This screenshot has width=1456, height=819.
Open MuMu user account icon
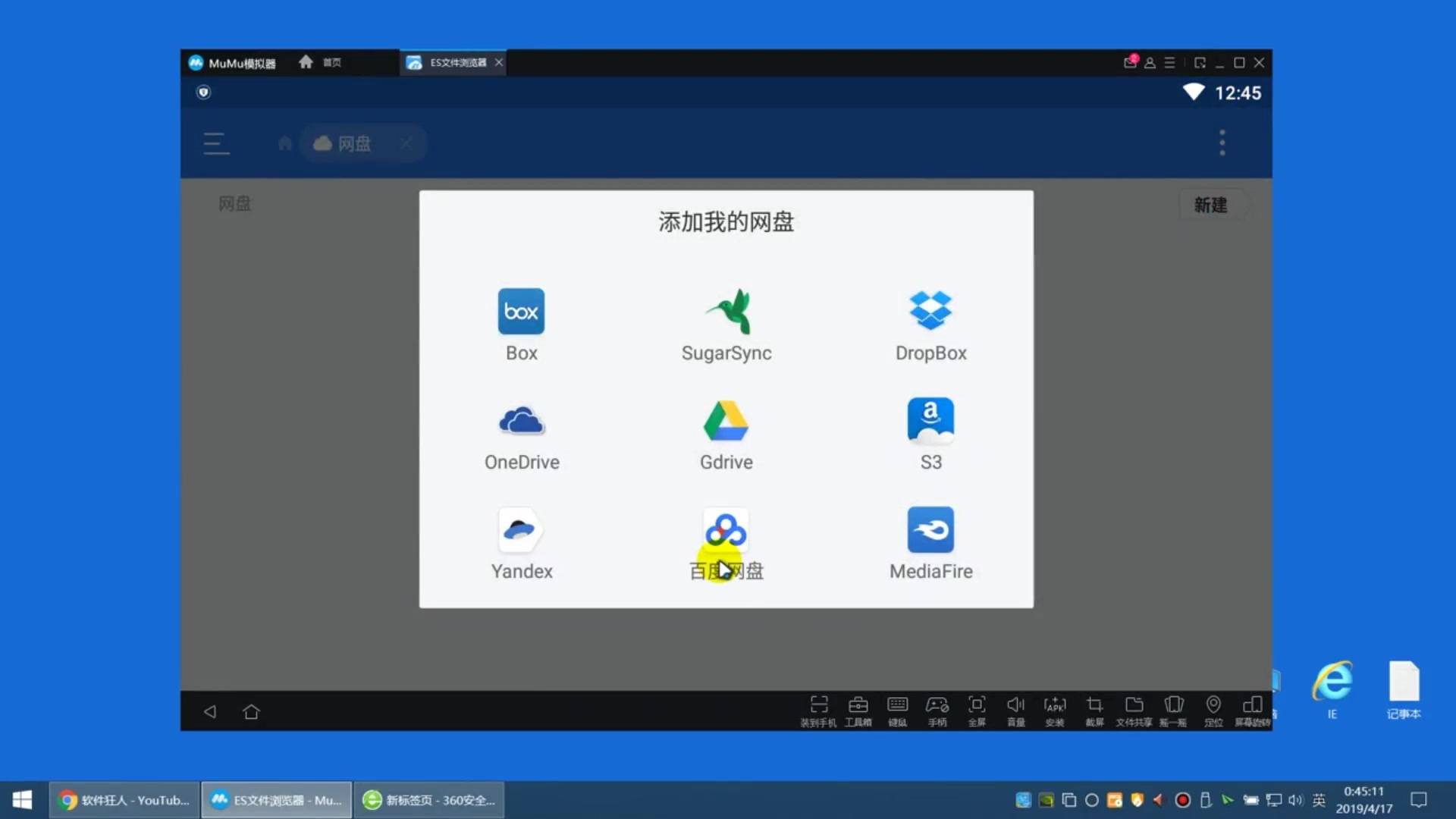click(x=1150, y=63)
